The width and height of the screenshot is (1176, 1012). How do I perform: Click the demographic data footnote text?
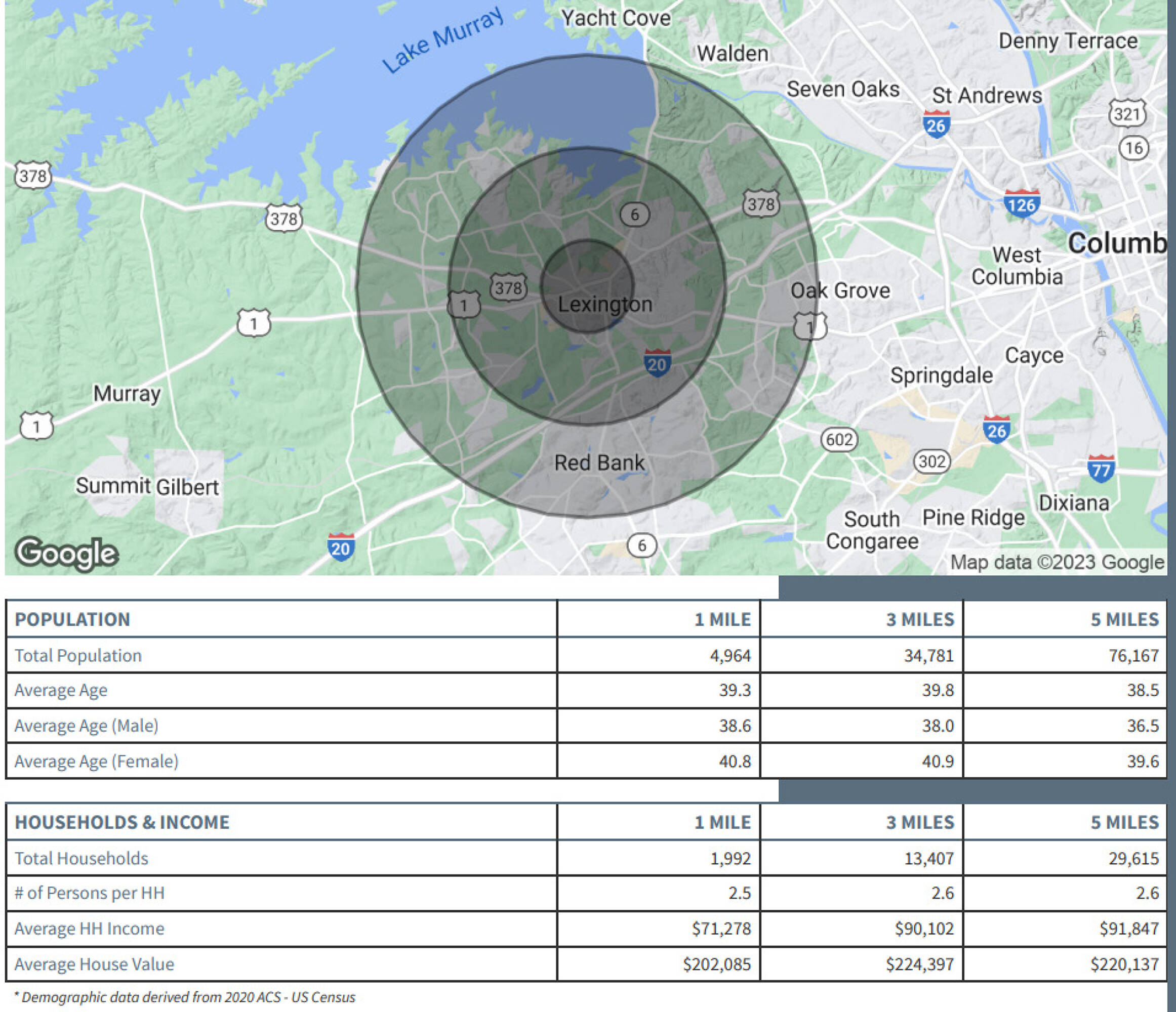click(x=185, y=997)
